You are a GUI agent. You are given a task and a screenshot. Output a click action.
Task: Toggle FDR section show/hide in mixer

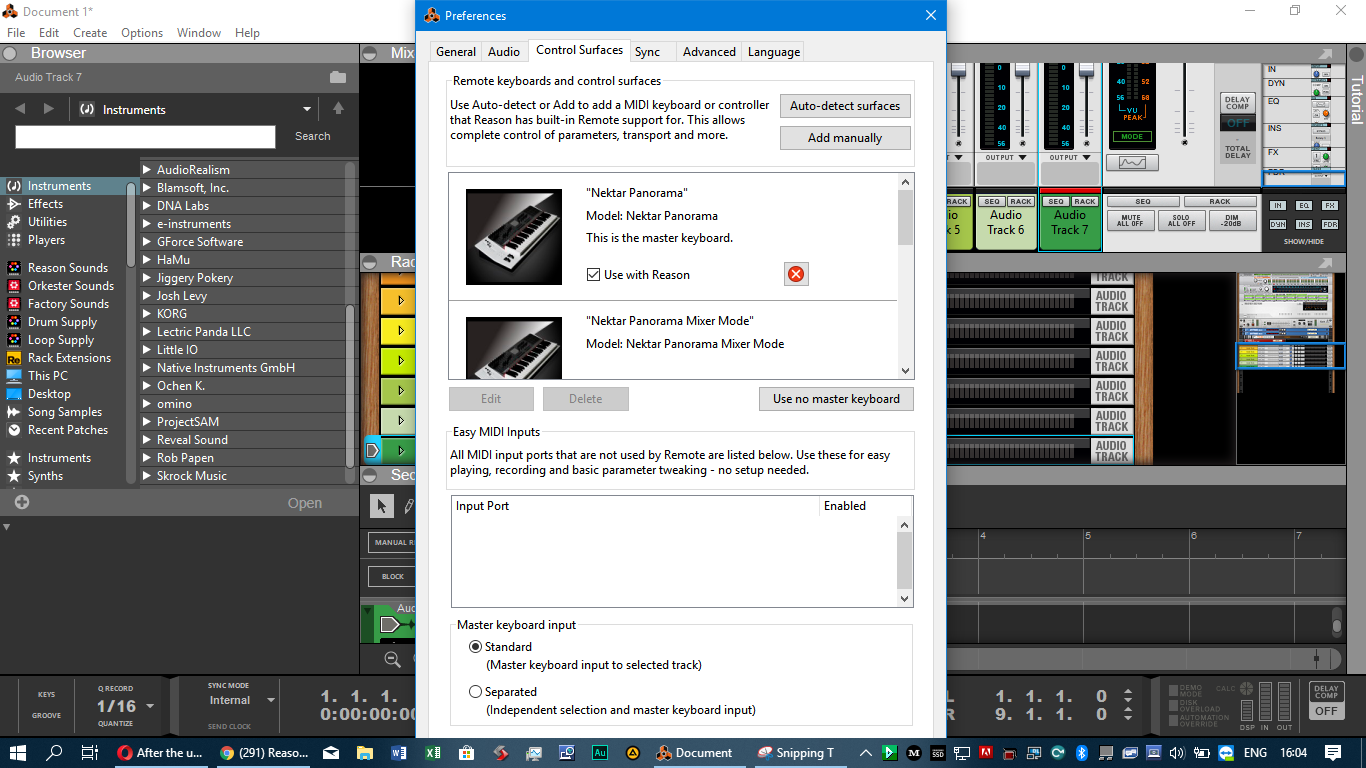[x=1330, y=224]
